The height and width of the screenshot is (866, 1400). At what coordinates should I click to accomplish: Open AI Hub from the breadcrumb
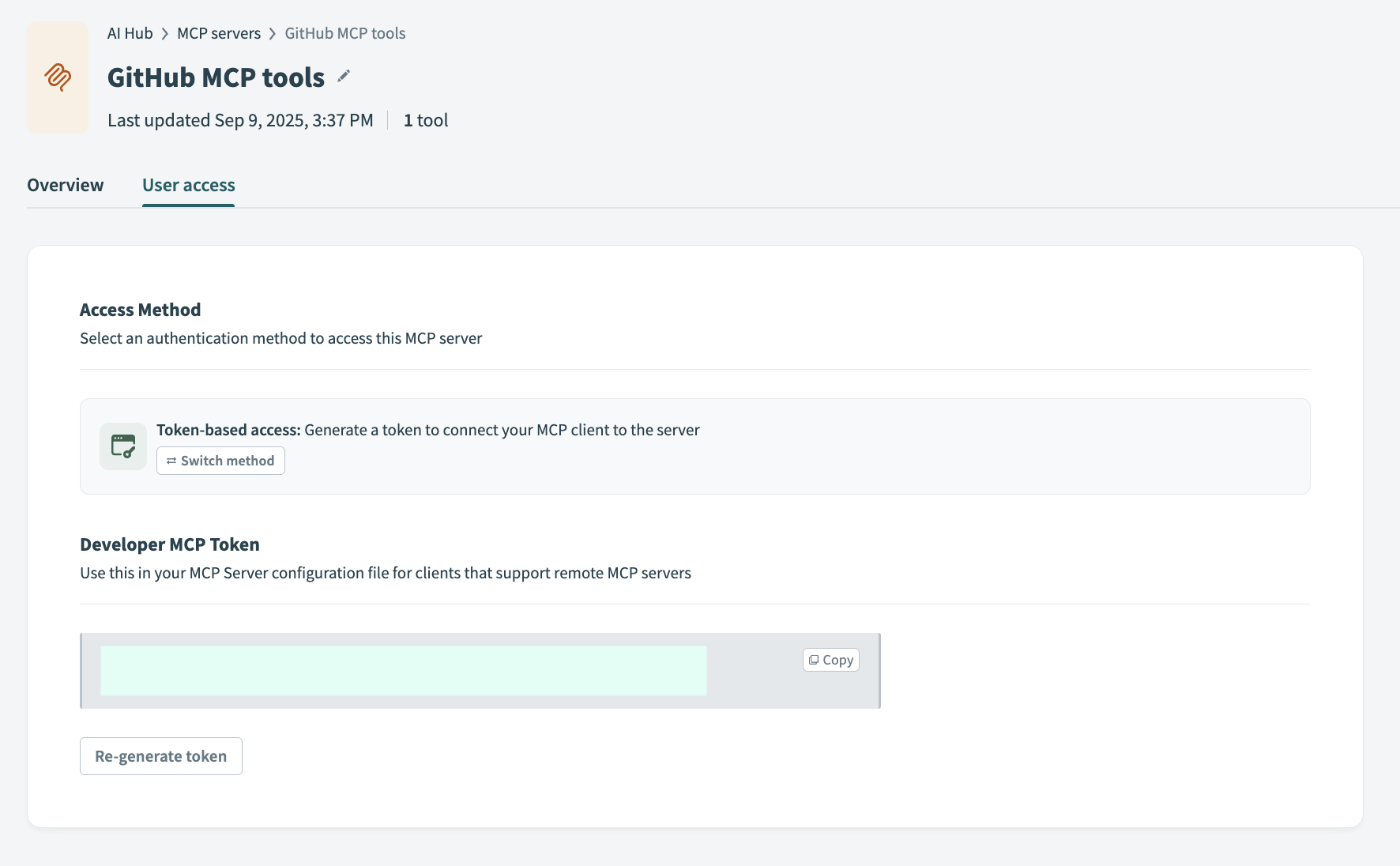pyautogui.click(x=130, y=33)
